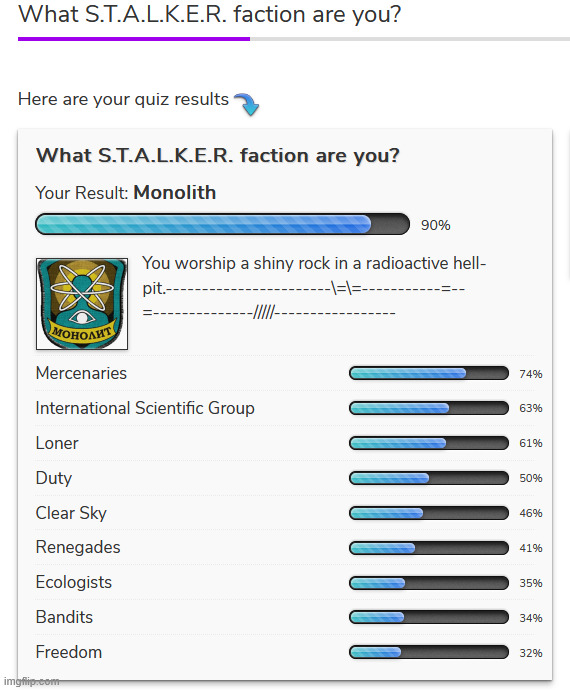Click the International Scientific Group label

[x=145, y=408]
